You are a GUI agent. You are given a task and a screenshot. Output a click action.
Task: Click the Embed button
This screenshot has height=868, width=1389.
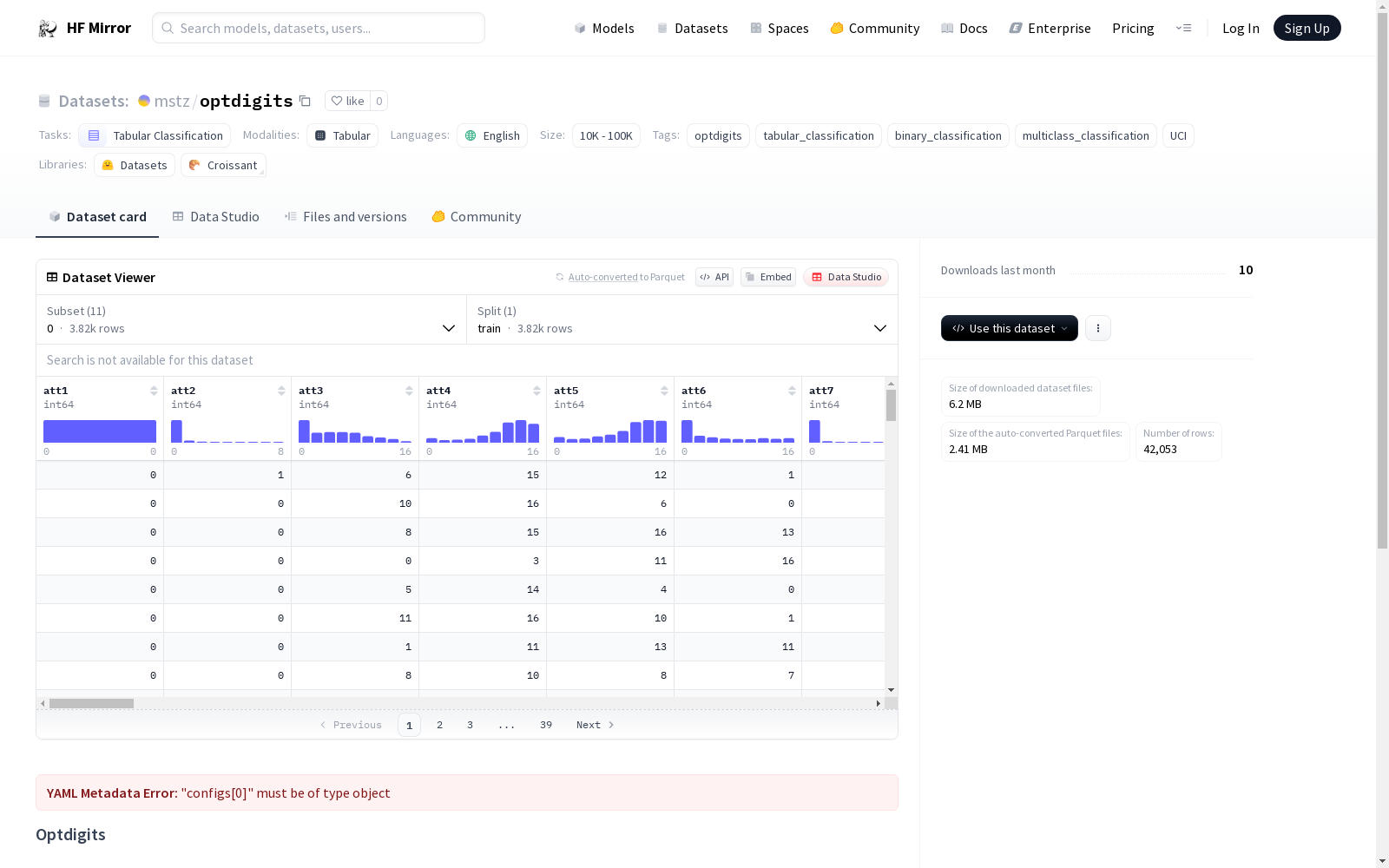pyautogui.click(x=767, y=277)
